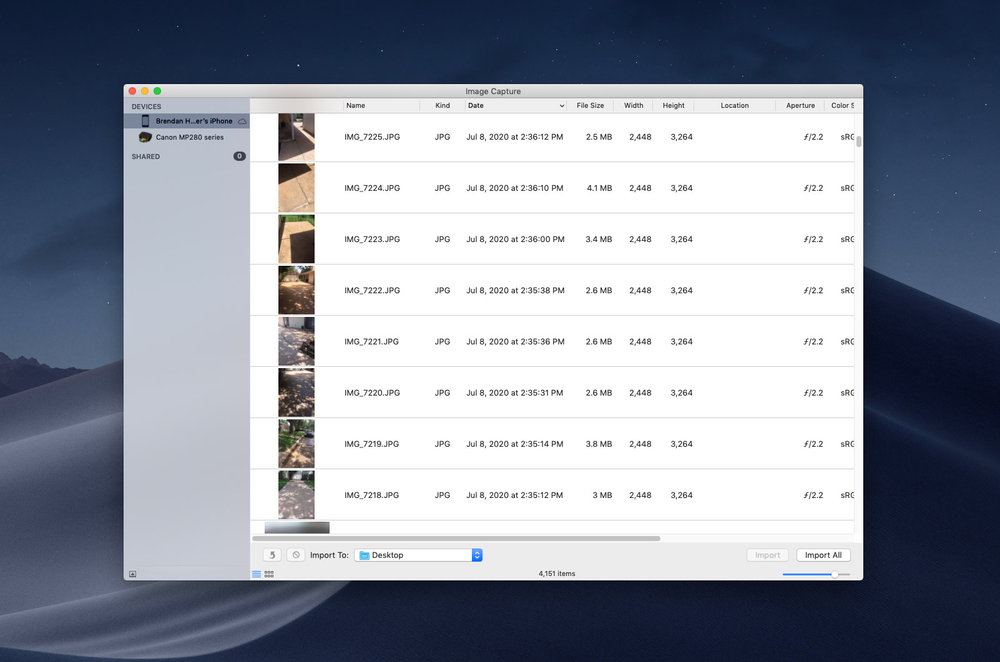Click the Import All button

click(x=823, y=555)
